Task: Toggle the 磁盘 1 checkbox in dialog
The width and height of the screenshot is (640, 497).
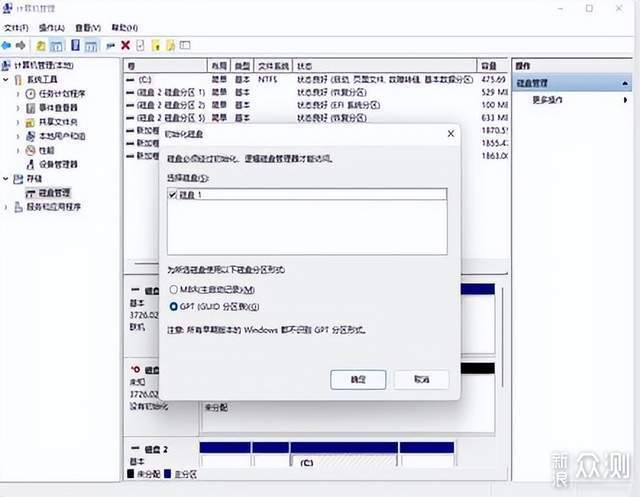Action: pyautogui.click(x=173, y=195)
